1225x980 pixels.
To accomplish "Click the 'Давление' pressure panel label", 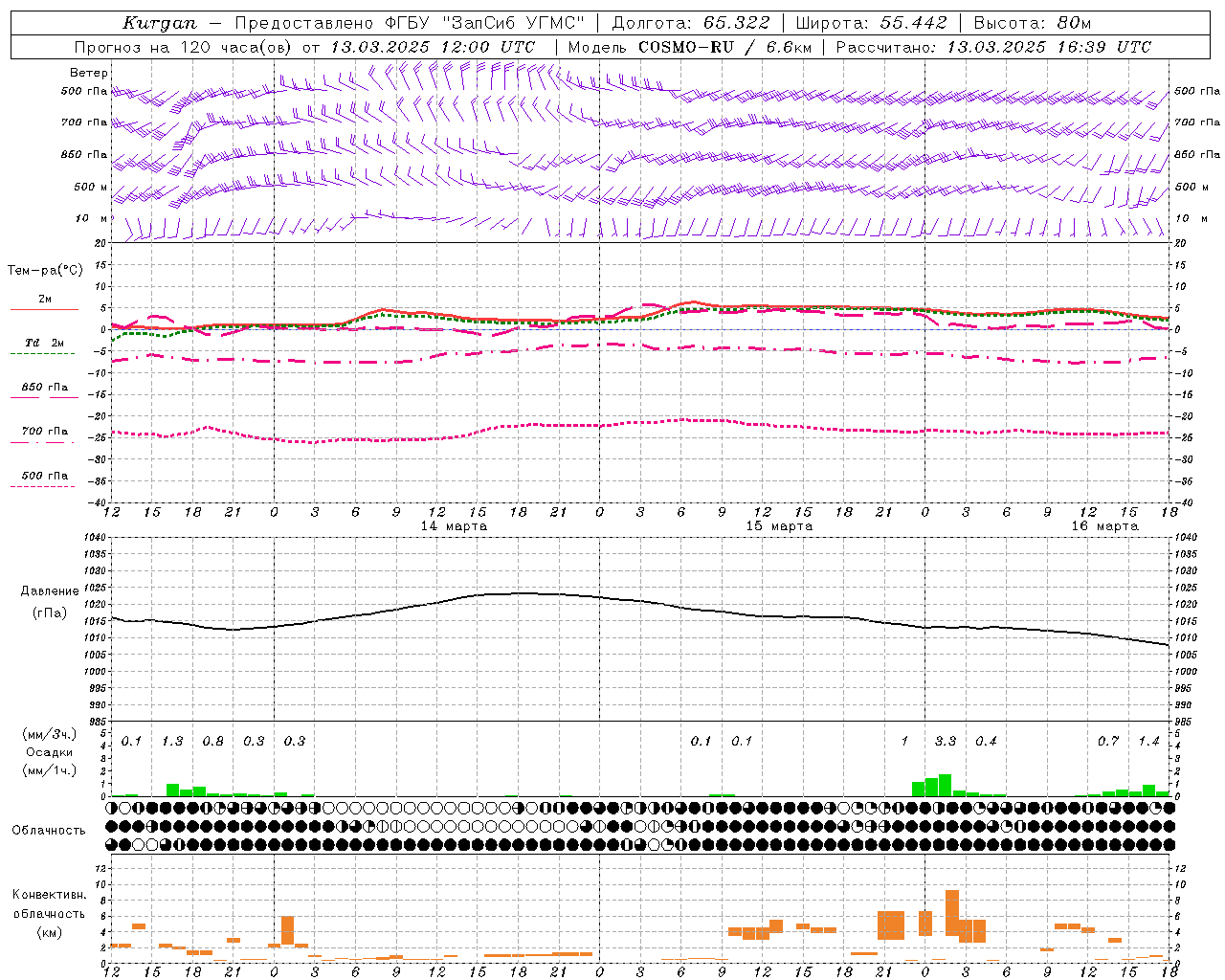I will pyautogui.click(x=50, y=591).
